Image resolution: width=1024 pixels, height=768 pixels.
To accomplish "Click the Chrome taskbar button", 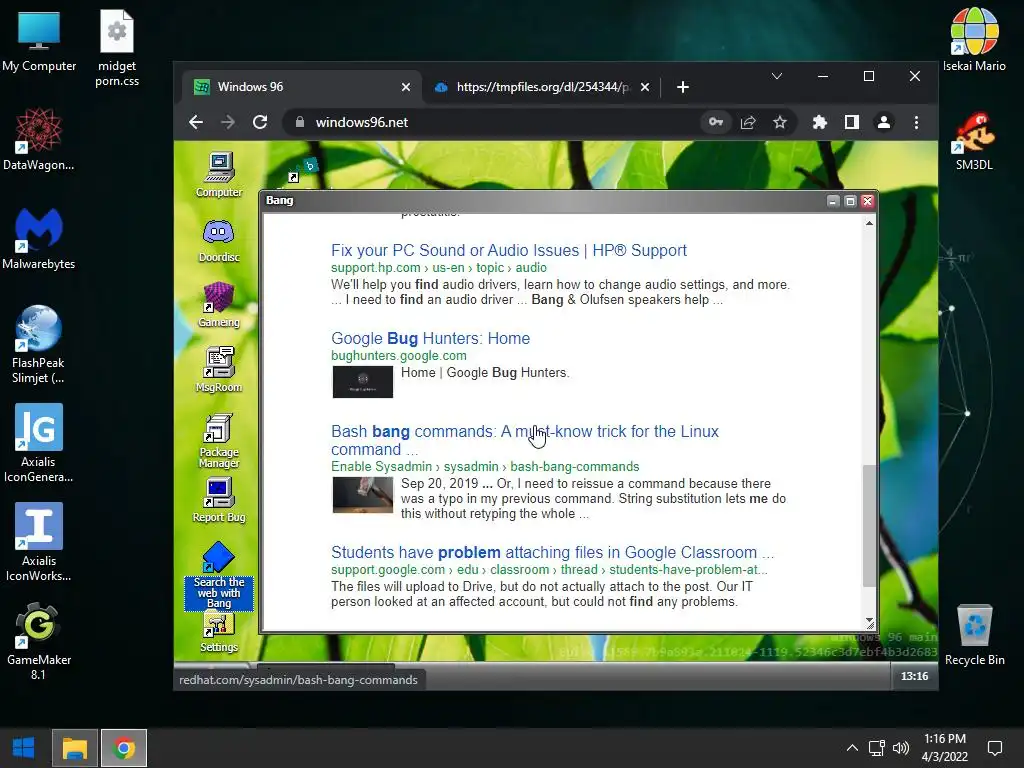I will pos(123,748).
